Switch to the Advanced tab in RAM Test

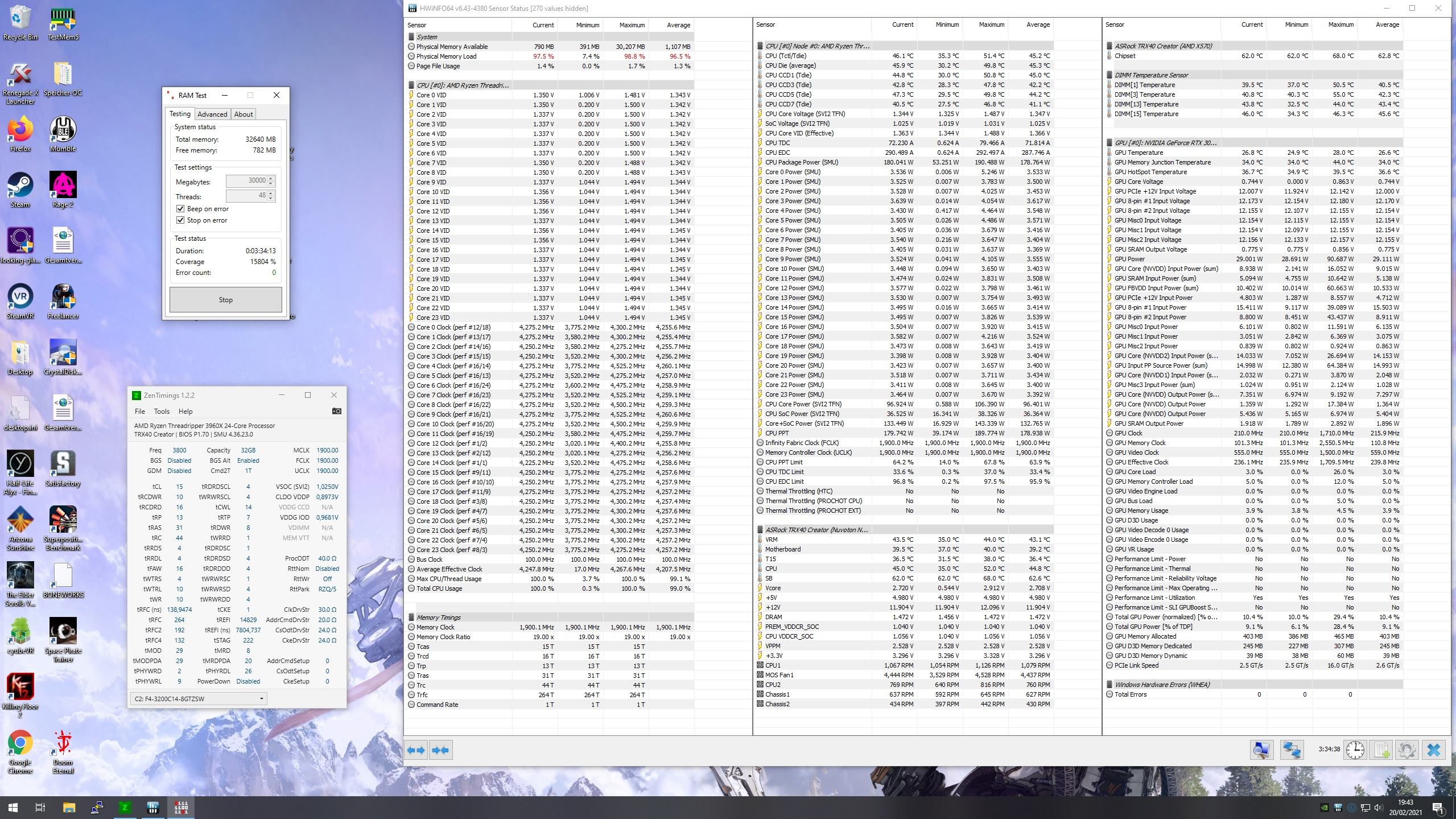pos(212,114)
